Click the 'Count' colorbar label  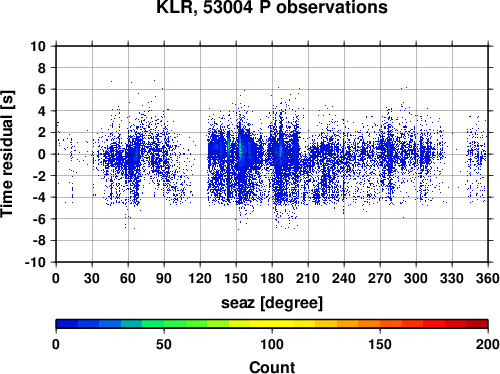[x=272, y=367]
